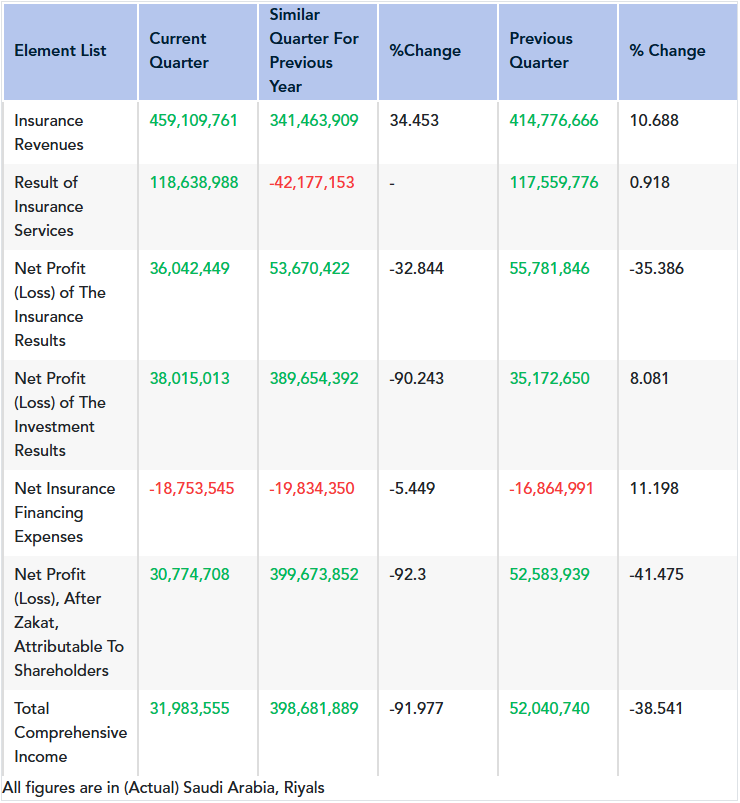Viewport: 740px width, 803px height.
Task: Select the Total Comprehensive Income row label
Action: (x=70, y=732)
